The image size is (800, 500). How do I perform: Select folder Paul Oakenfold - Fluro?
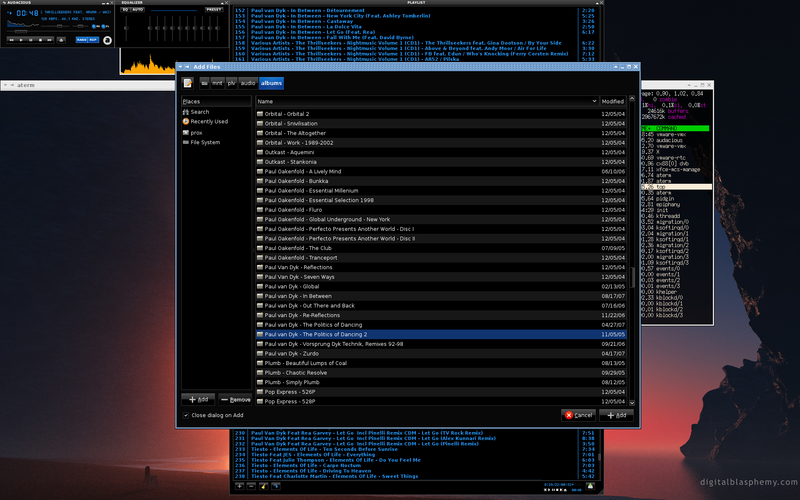click(x=441, y=210)
